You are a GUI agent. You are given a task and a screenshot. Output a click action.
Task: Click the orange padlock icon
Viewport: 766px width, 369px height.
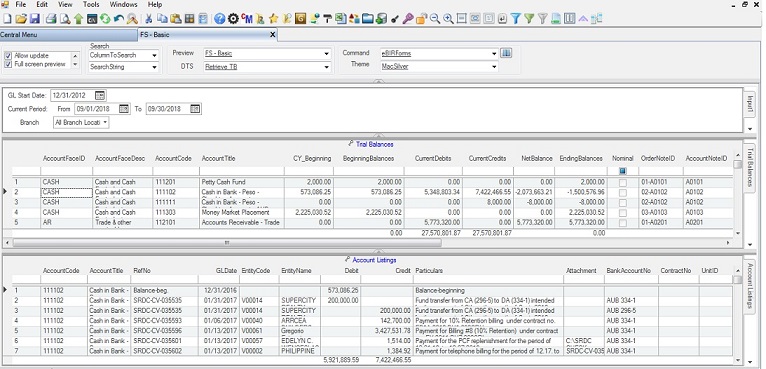421,19
